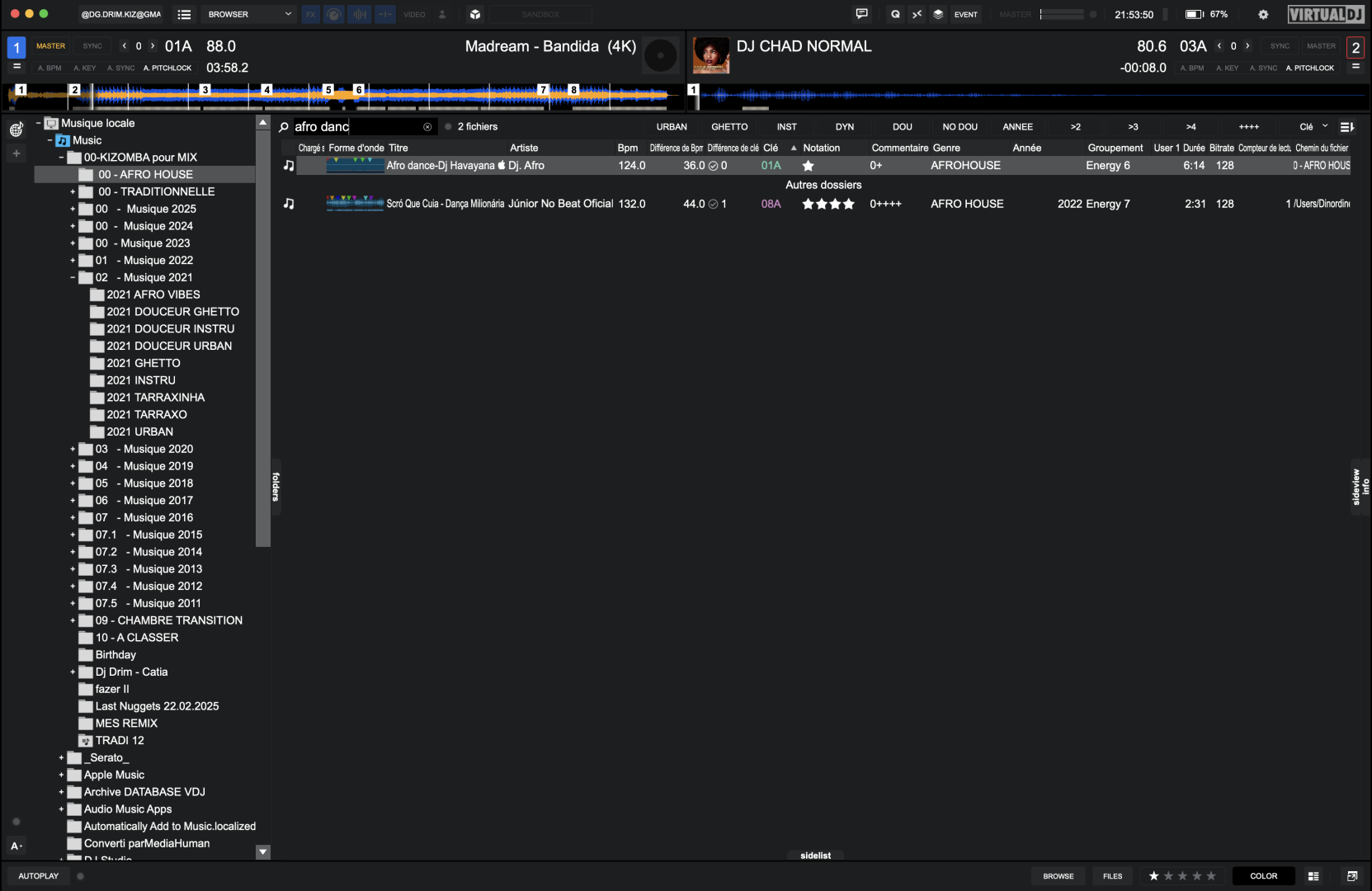Click the globe icon above the plus in sidebar
The height and width of the screenshot is (891, 1372).
pos(16,130)
